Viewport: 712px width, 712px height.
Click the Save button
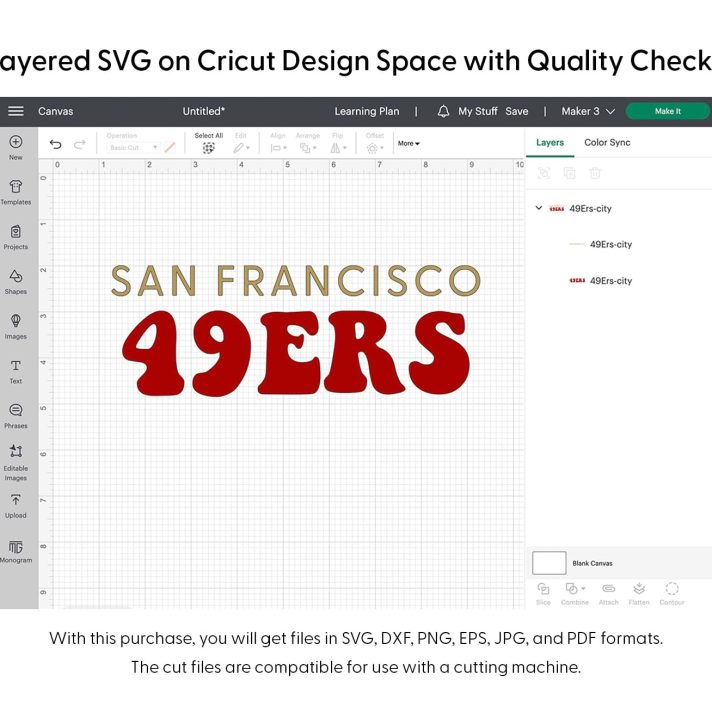(517, 111)
